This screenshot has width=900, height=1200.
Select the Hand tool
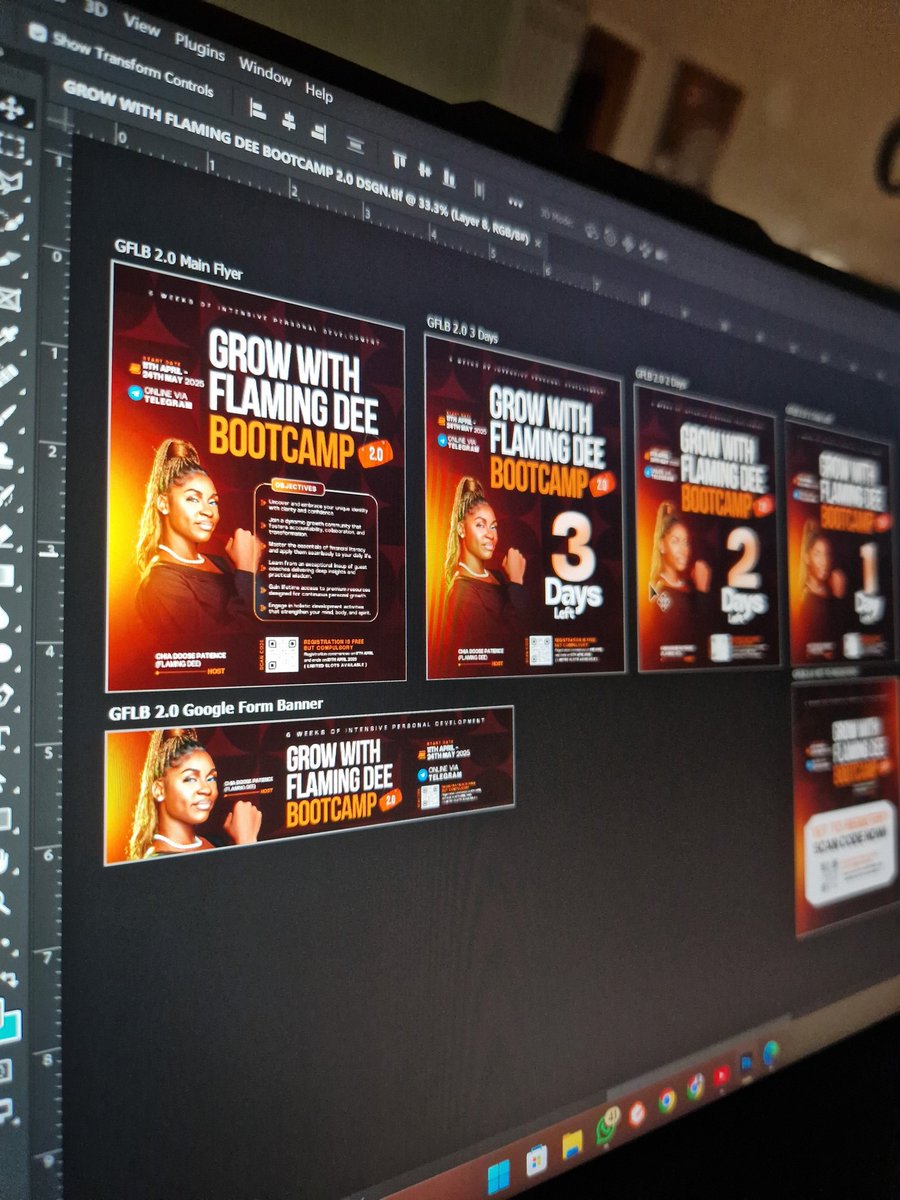tap(4, 861)
